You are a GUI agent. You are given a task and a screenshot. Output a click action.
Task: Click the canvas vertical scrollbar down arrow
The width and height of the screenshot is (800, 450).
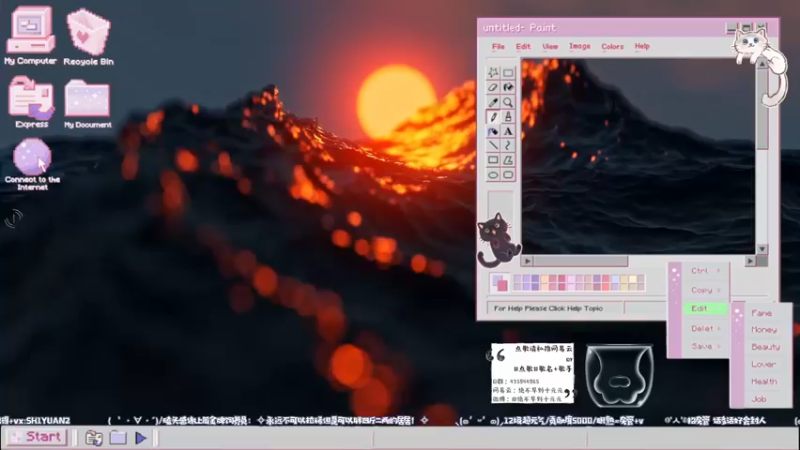(x=762, y=249)
